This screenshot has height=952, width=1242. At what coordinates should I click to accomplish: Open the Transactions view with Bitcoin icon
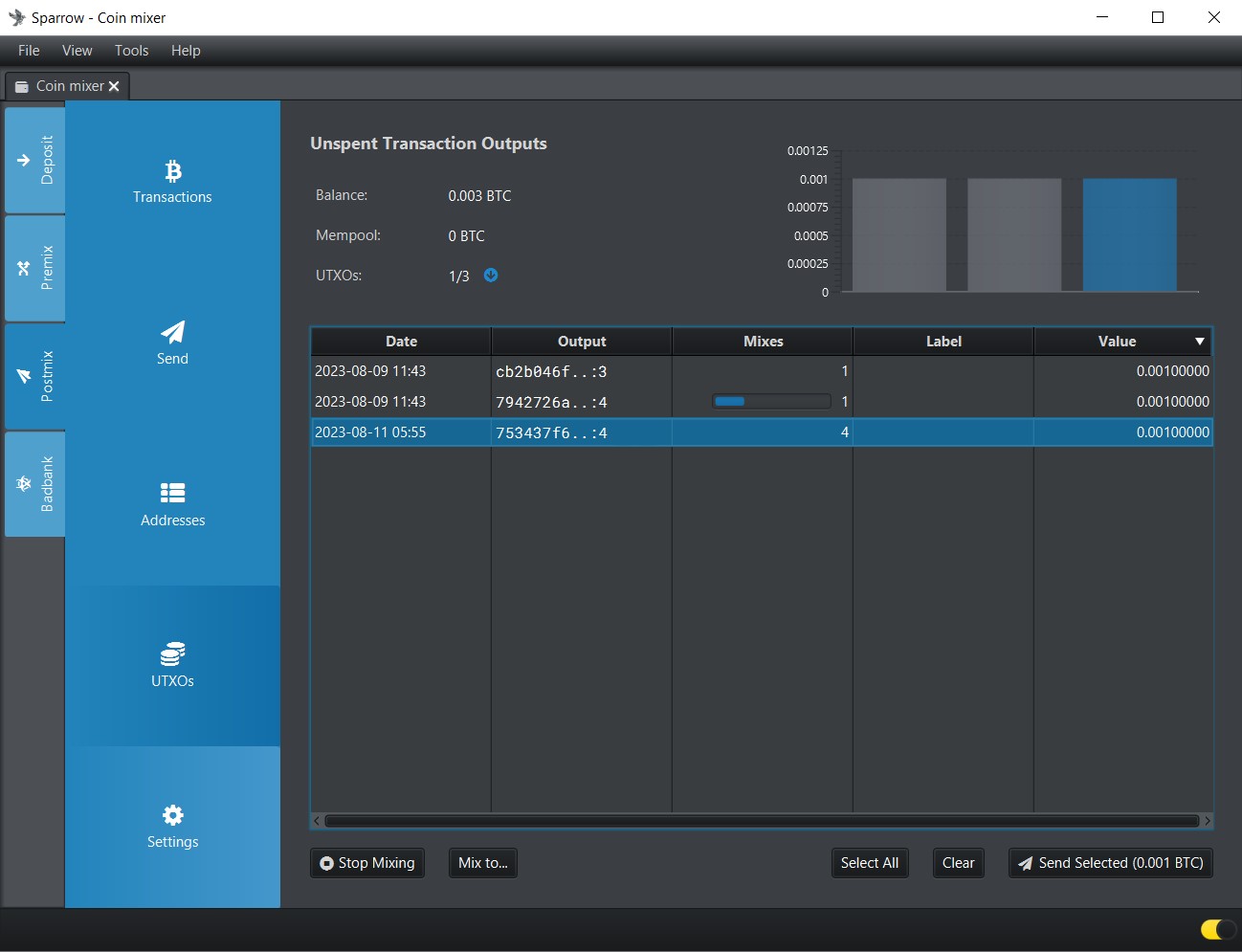click(172, 182)
